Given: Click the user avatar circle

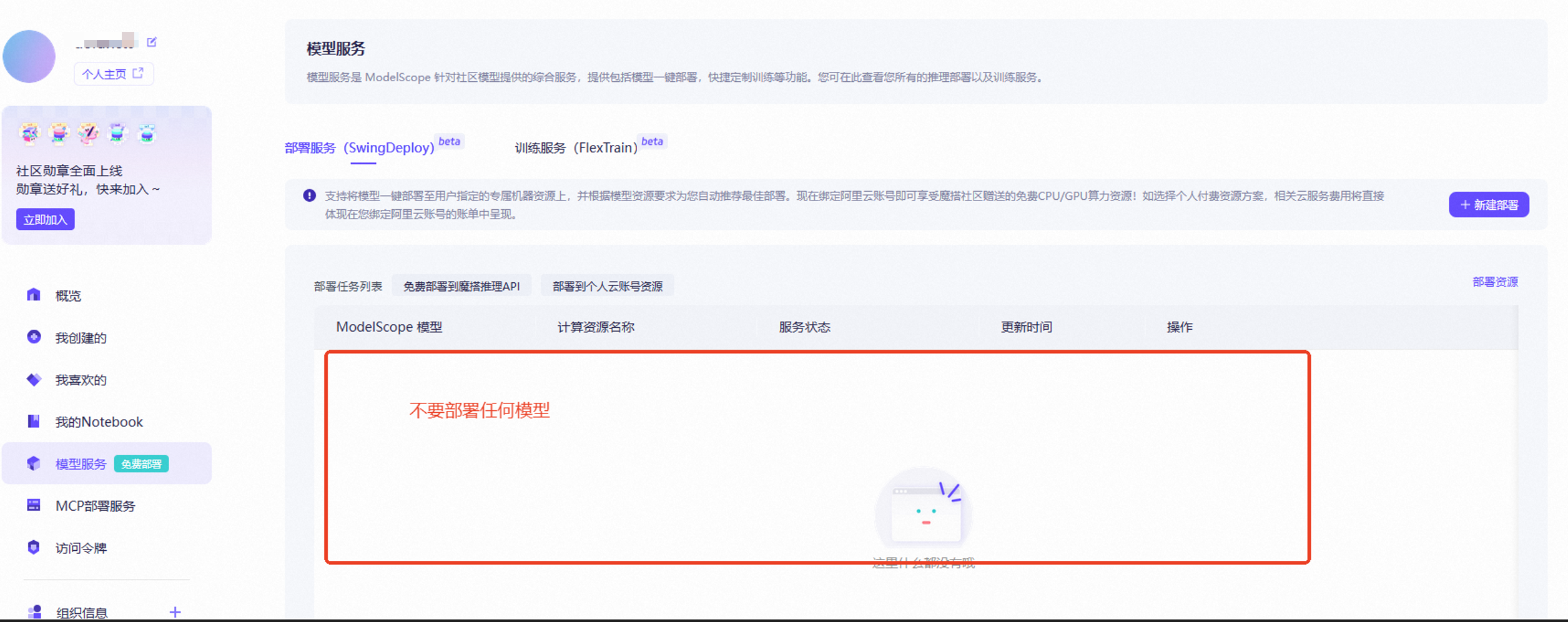Looking at the screenshot, I should coord(29,56).
